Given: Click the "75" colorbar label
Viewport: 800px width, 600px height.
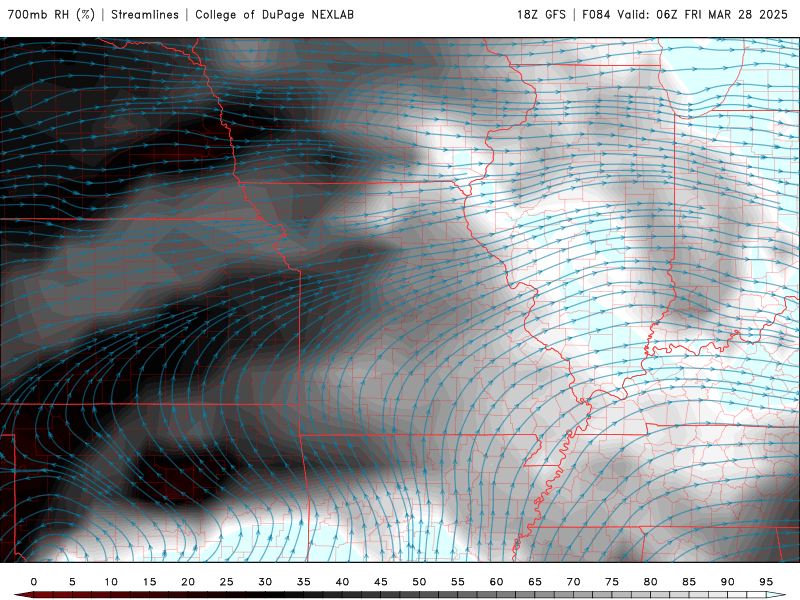Looking at the screenshot, I should coord(612,582).
